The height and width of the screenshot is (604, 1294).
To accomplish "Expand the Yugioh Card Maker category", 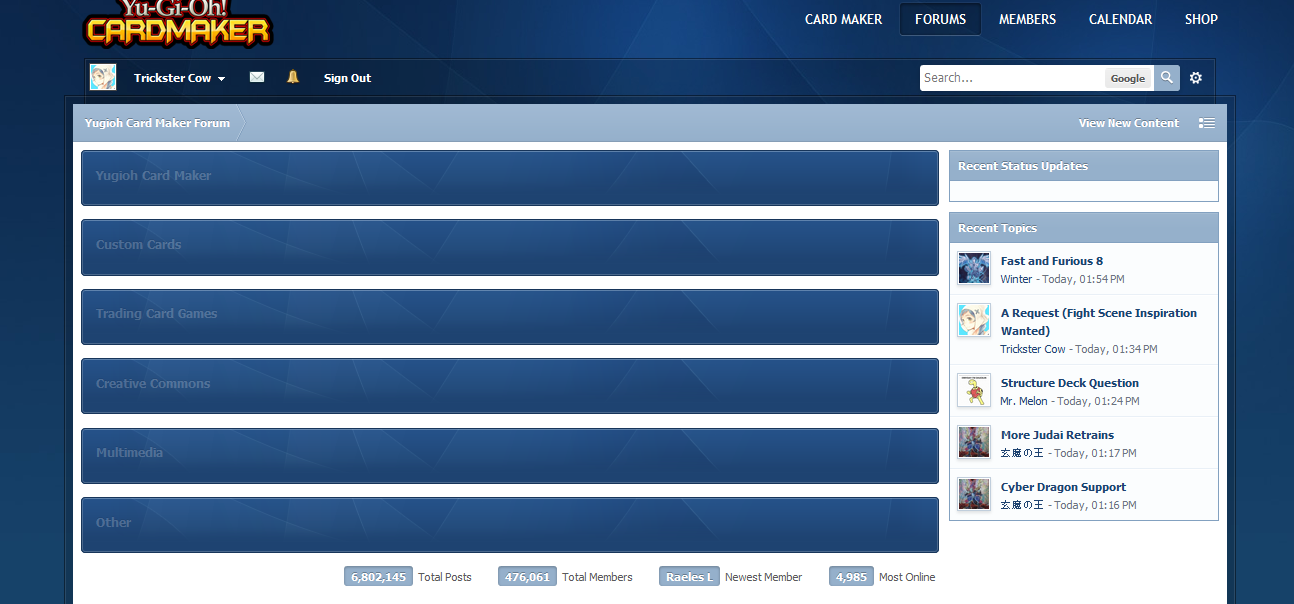I will pyautogui.click(x=510, y=178).
